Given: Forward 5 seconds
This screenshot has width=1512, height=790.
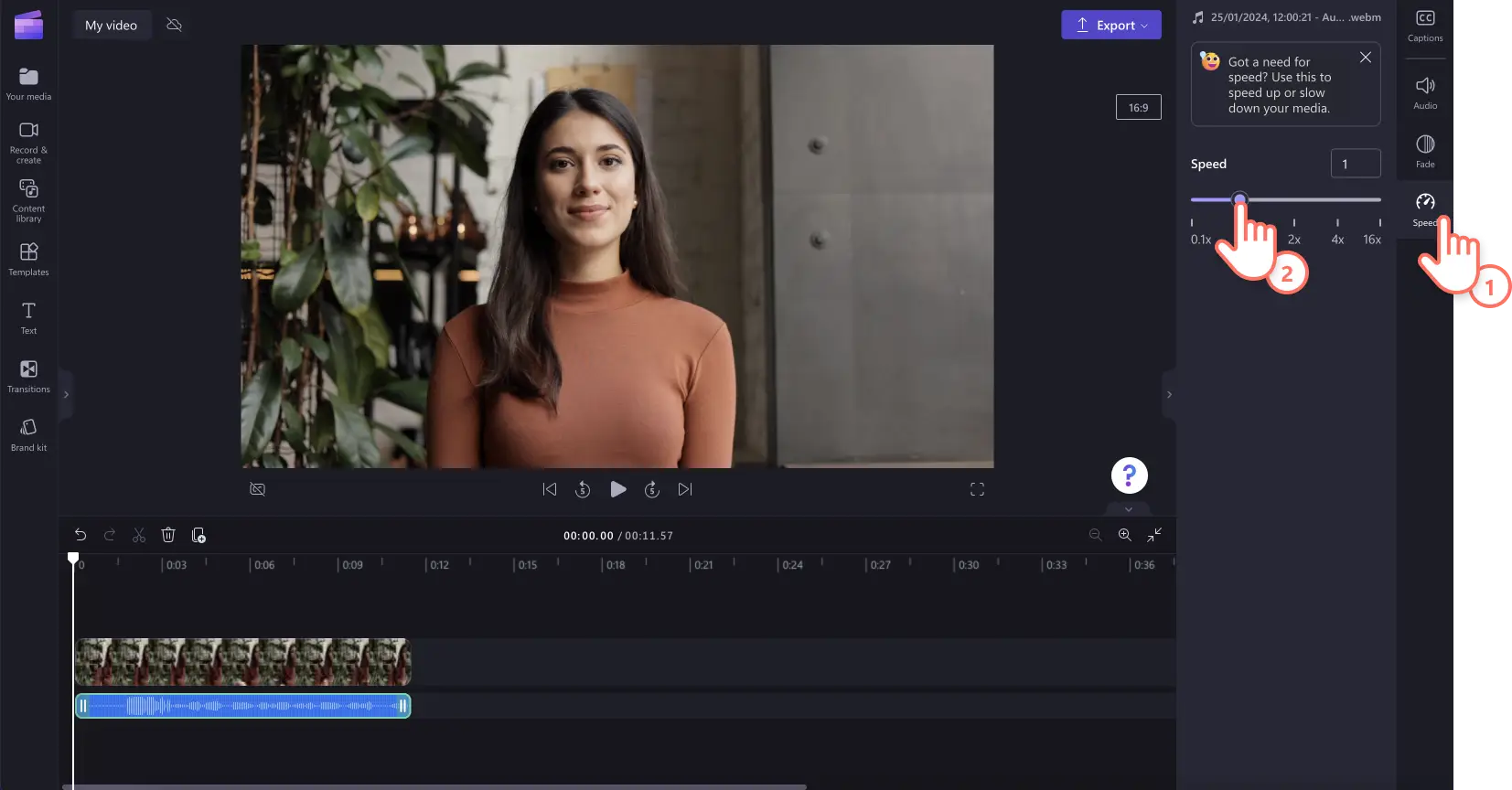Looking at the screenshot, I should click(x=652, y=489).
